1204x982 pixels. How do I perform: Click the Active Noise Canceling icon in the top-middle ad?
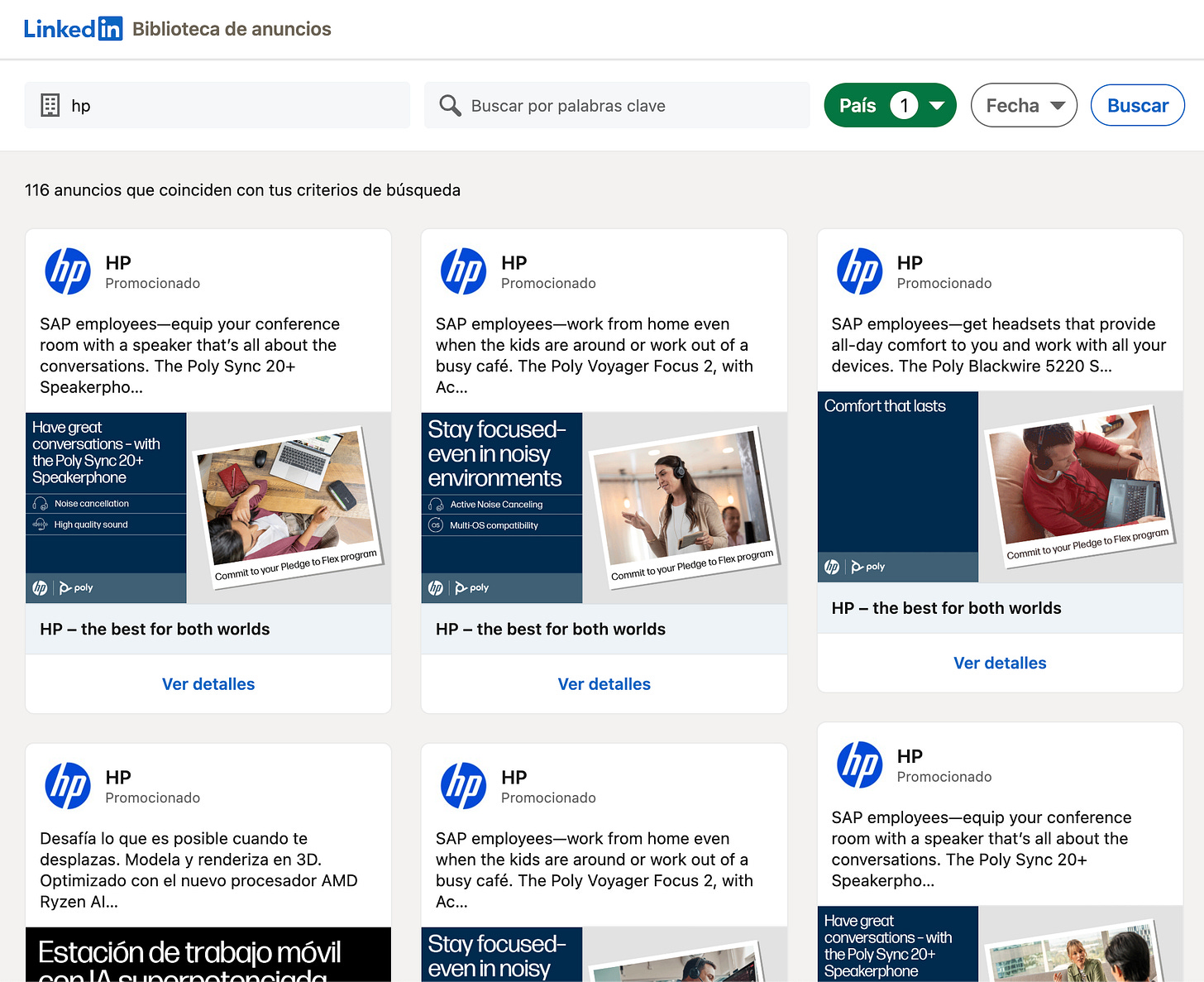[436, 504]
